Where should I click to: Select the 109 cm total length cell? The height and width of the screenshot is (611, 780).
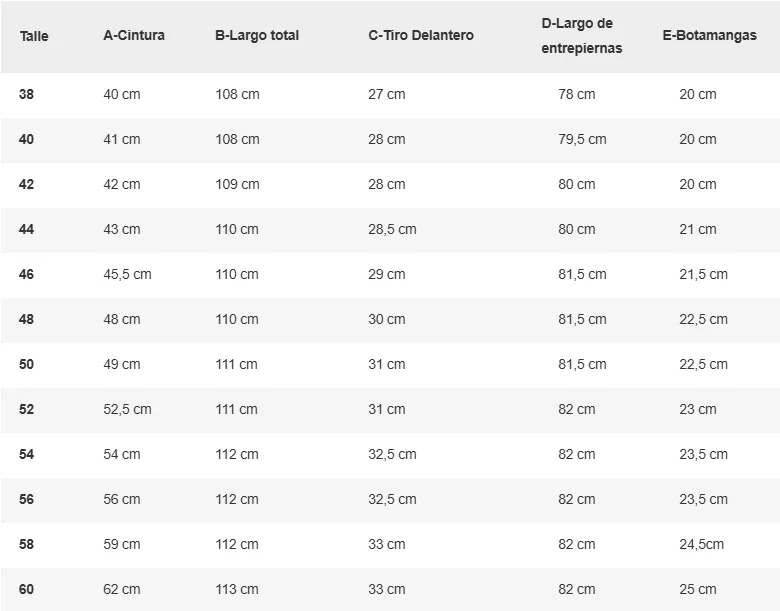click(x=237, y=184)
